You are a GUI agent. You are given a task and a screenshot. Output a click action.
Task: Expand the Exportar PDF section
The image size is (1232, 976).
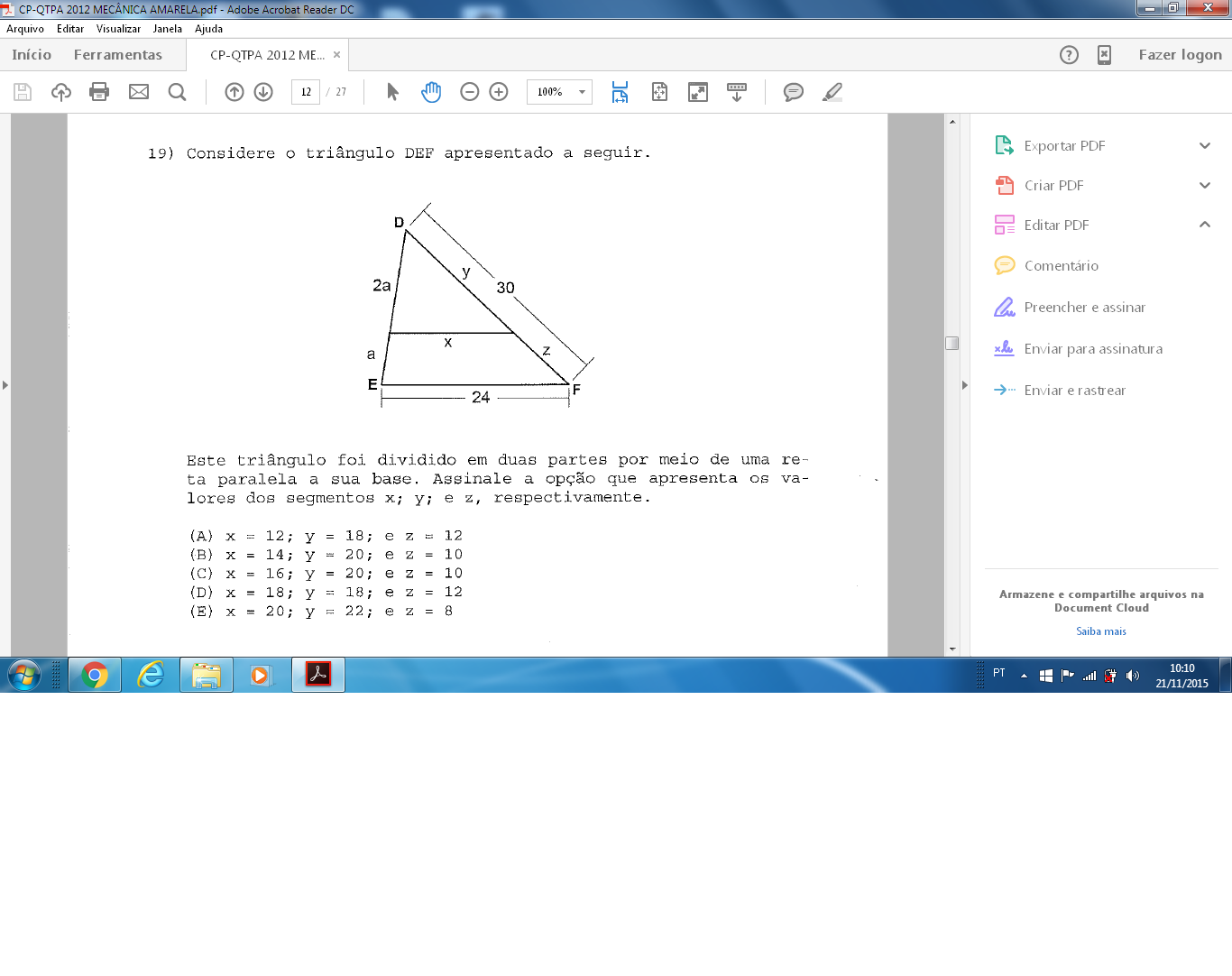pyautogui.click(x=1205, y=145)
